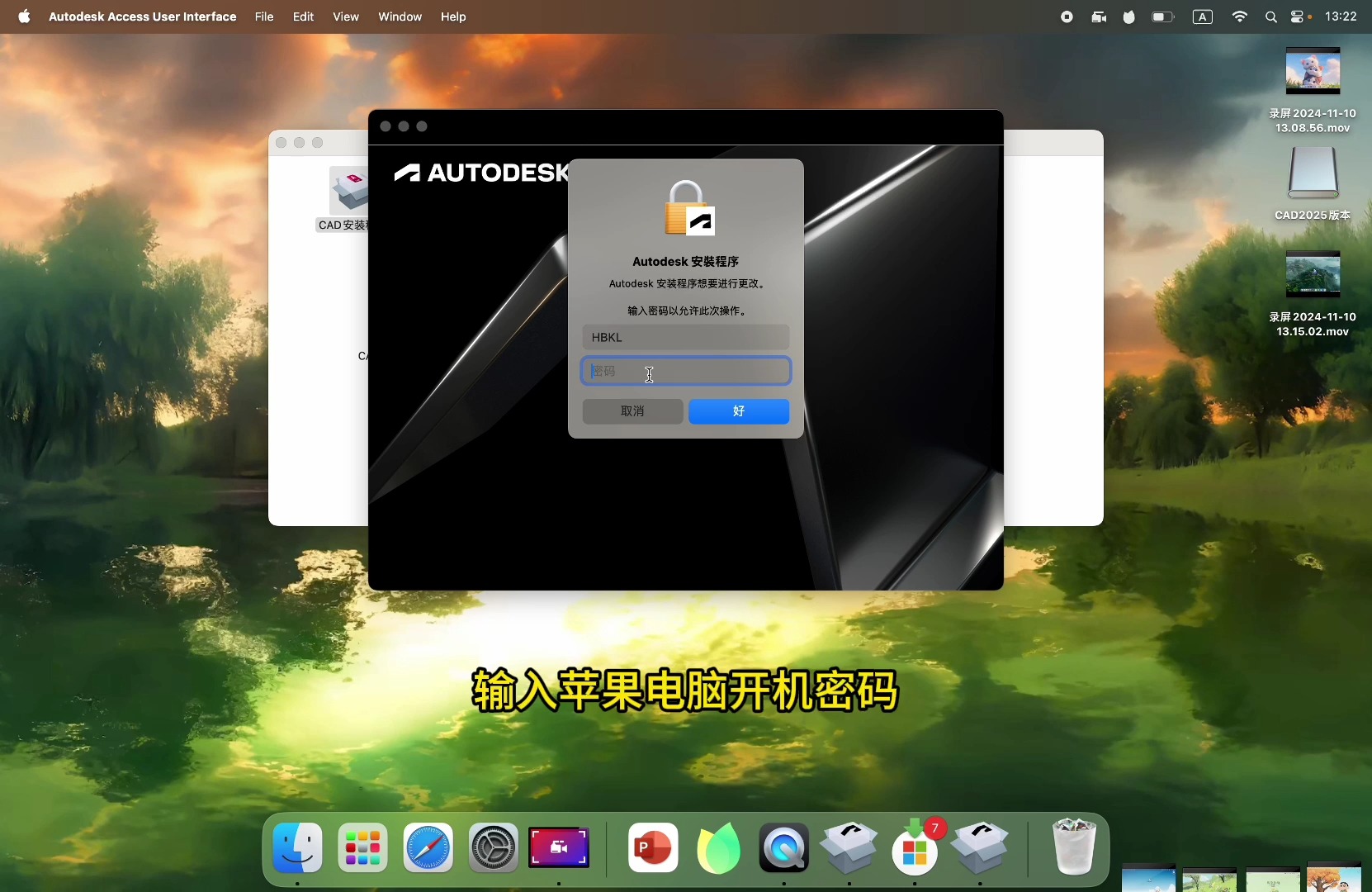Open the Wi-Fi status menu
1372x892 pixels.
(x=1240, y=17)
